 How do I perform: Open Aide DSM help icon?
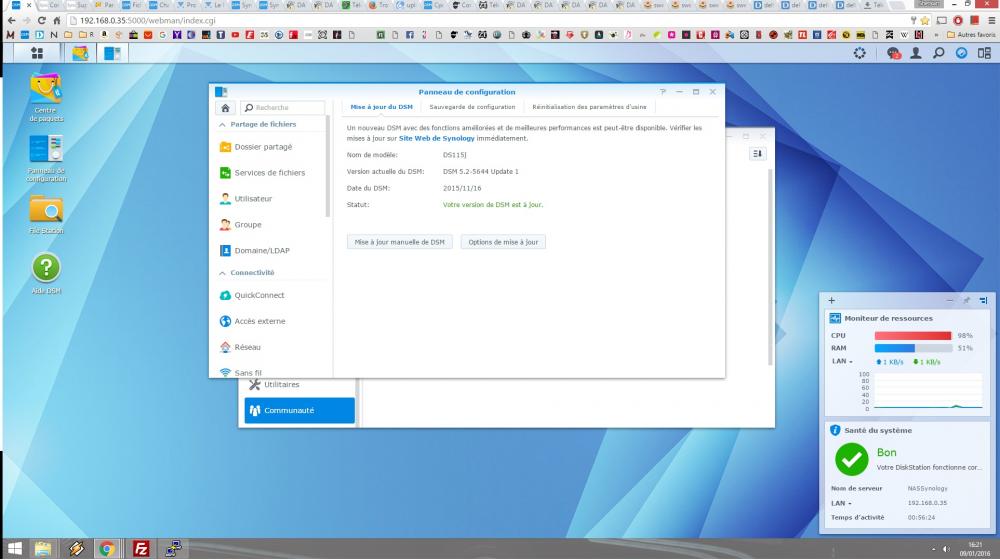[45, 268]
